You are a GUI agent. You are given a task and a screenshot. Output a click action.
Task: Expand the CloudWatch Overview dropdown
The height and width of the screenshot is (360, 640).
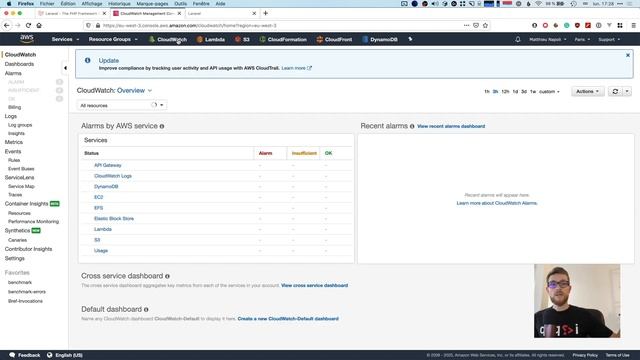[134, 91]
